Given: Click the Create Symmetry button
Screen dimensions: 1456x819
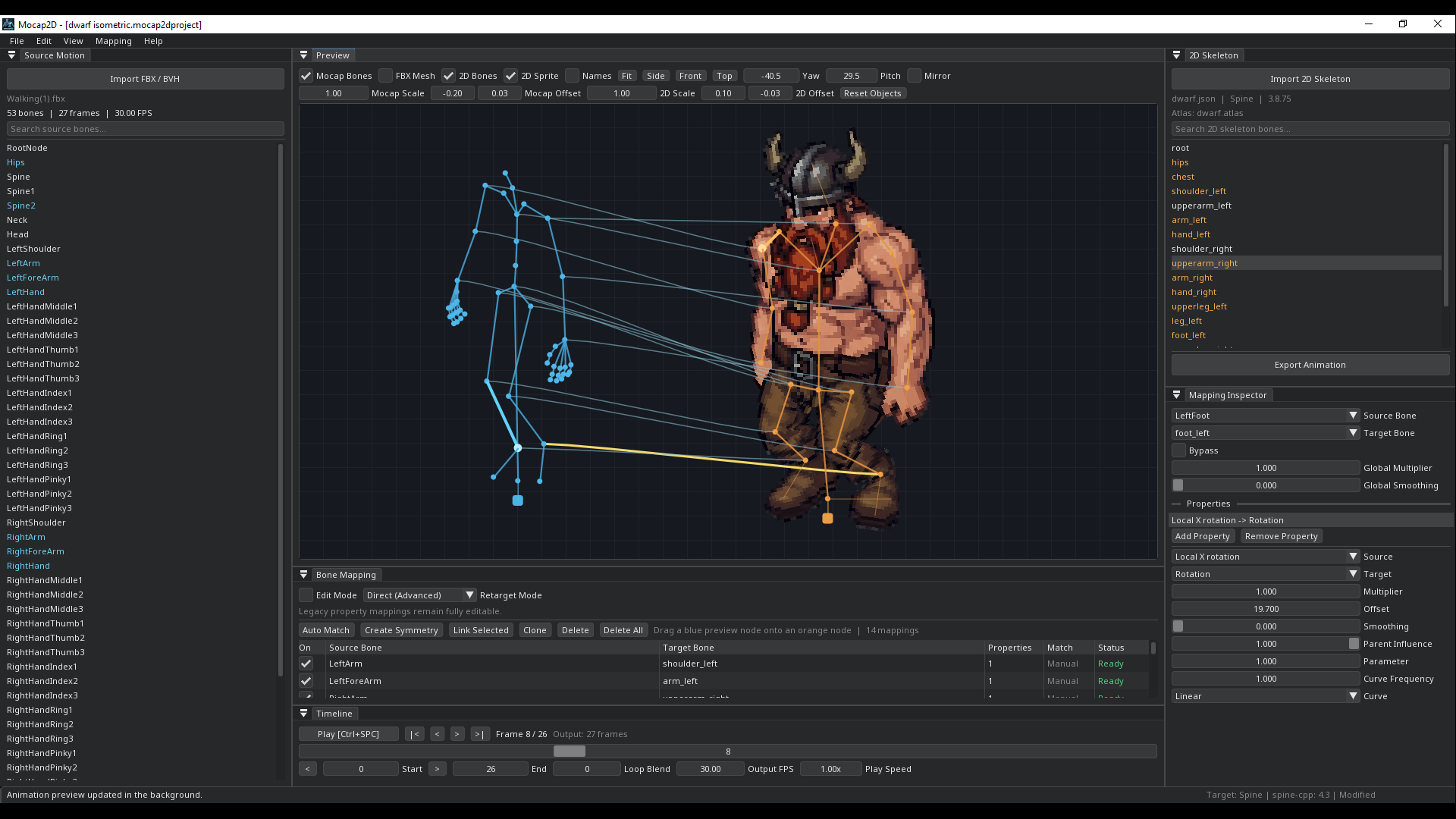Looking at the screenshot, I should [x=401, y=630].
